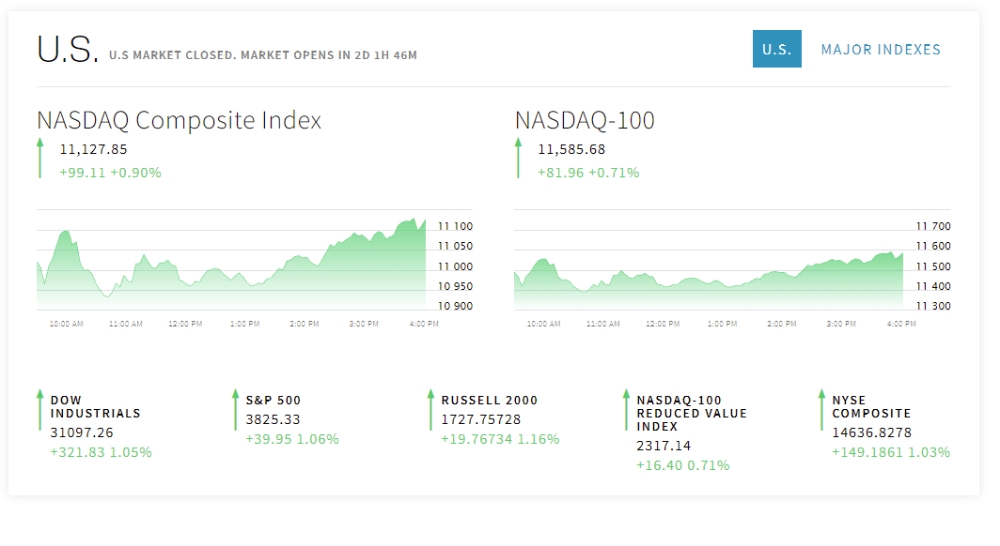The height and width of the screenshot is (546, 1000).
Task: Click the NASDAQ Composite intraday chart
Action: click(x=231, y=265)
